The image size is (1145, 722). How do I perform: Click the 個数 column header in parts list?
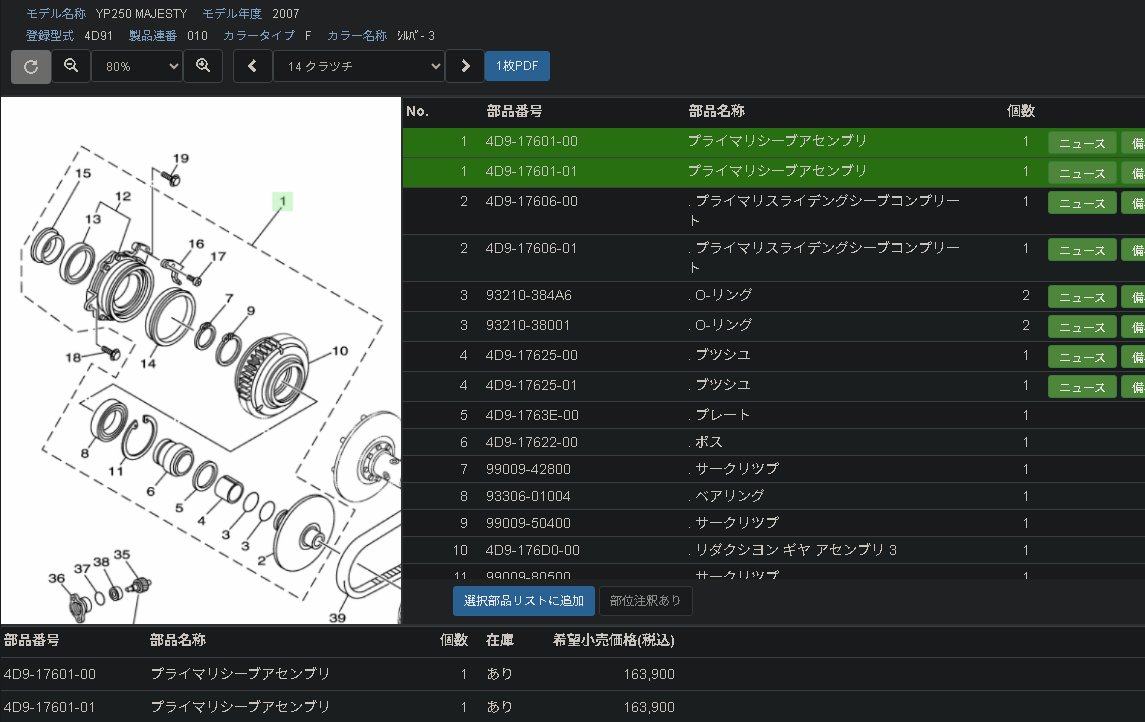(x=1020, y=111)
